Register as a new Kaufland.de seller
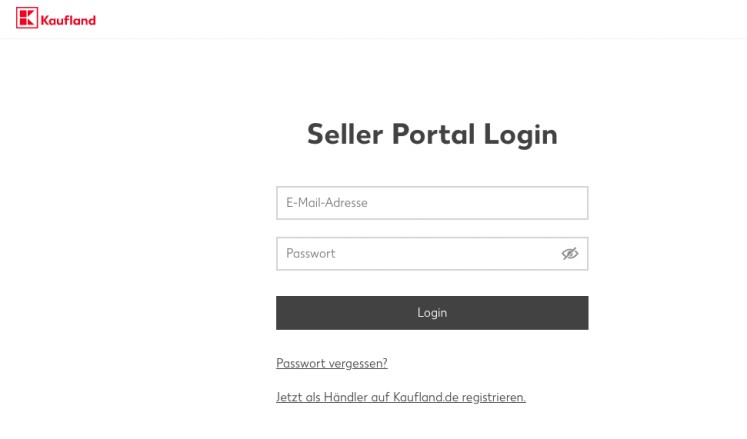 [x=401, y=397]
